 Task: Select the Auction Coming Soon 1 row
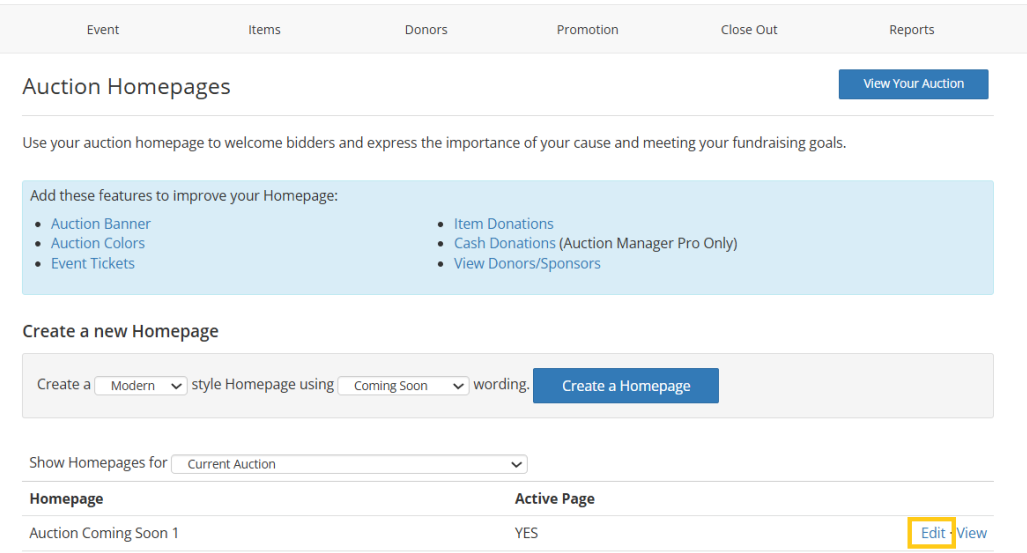click(508, 533)
